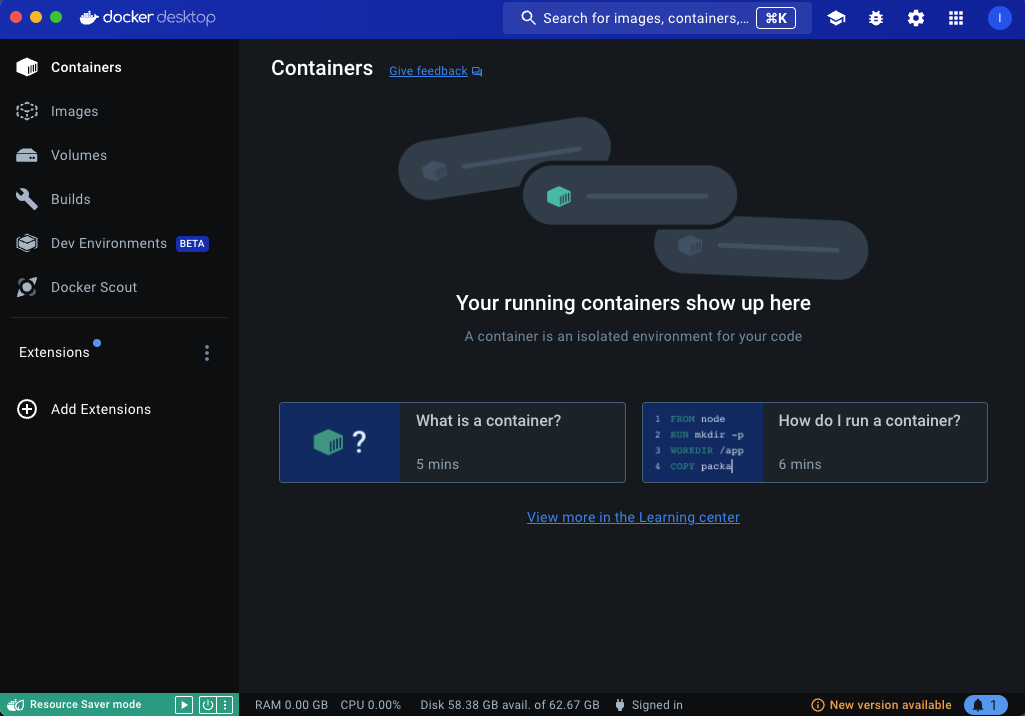The width and height of the screenshot is (1025, 716).
Task: Click New version available text
Action: [x=890, y=705]
